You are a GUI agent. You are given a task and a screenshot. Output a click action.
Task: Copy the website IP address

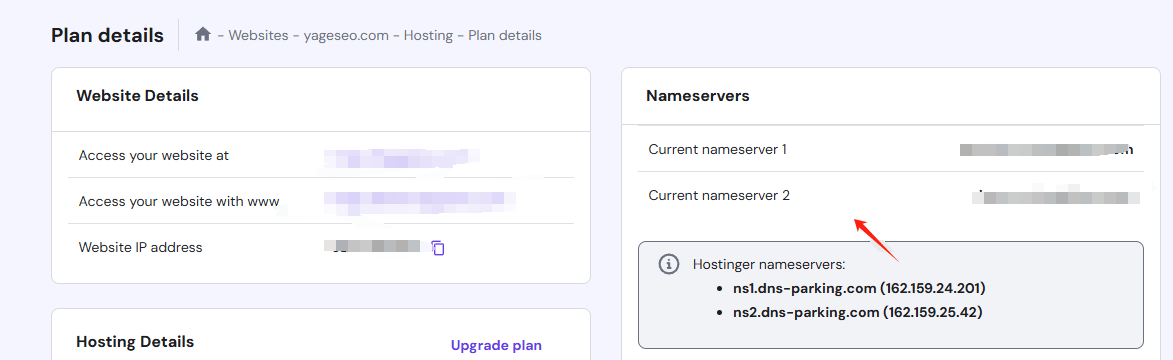click(438, 247)
